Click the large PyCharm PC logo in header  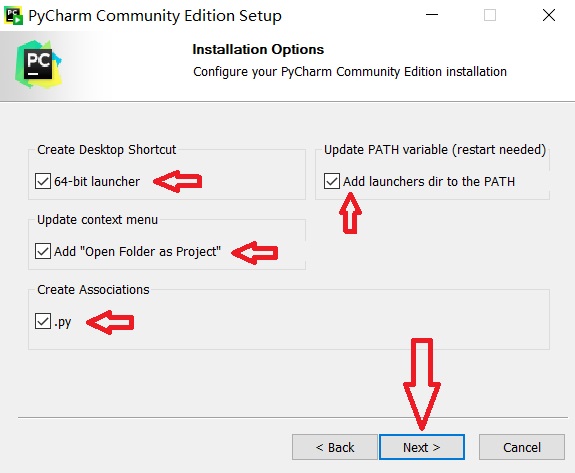pos(38,65)
